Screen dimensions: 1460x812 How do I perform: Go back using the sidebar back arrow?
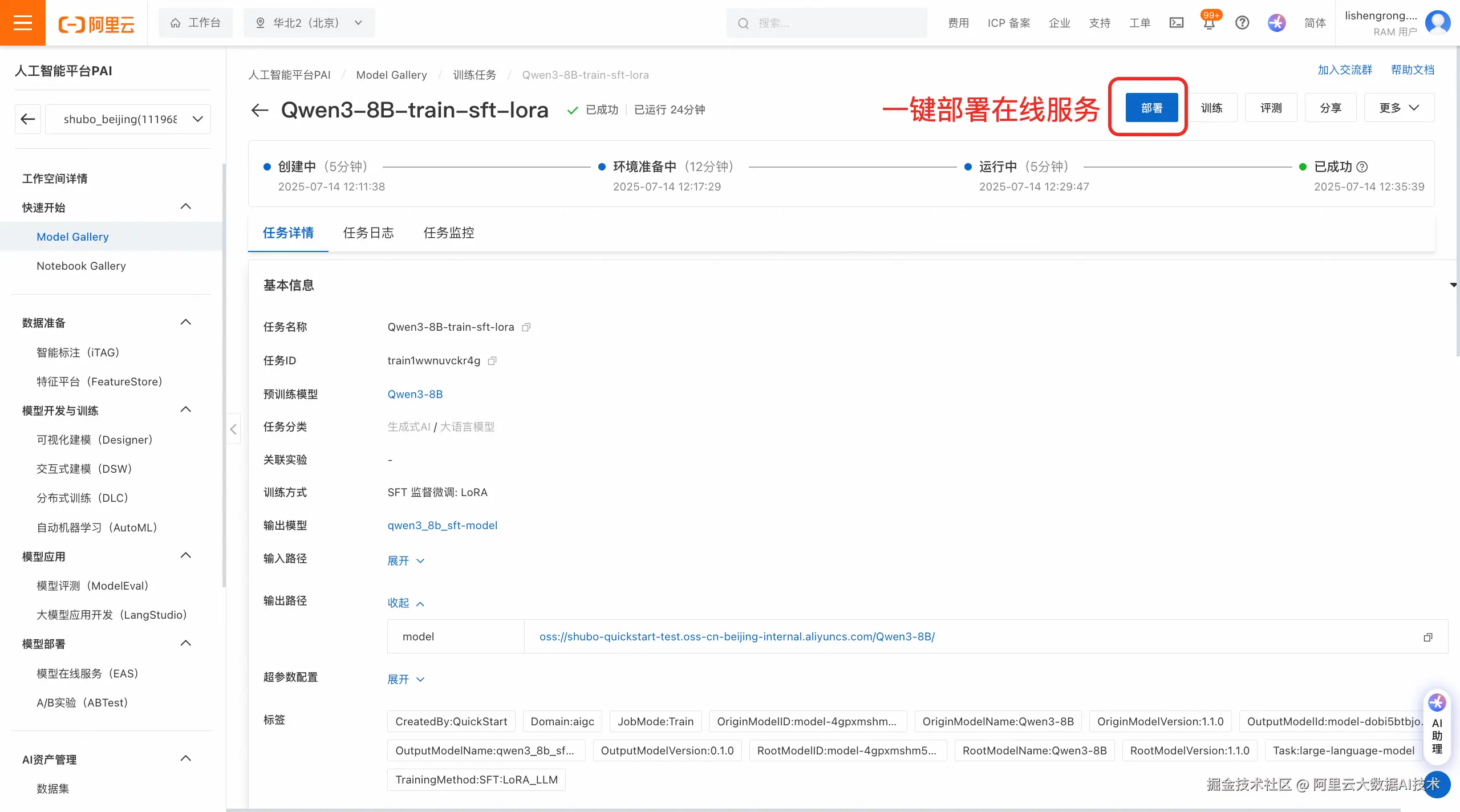pyautogui.click(x=28, y=119)
